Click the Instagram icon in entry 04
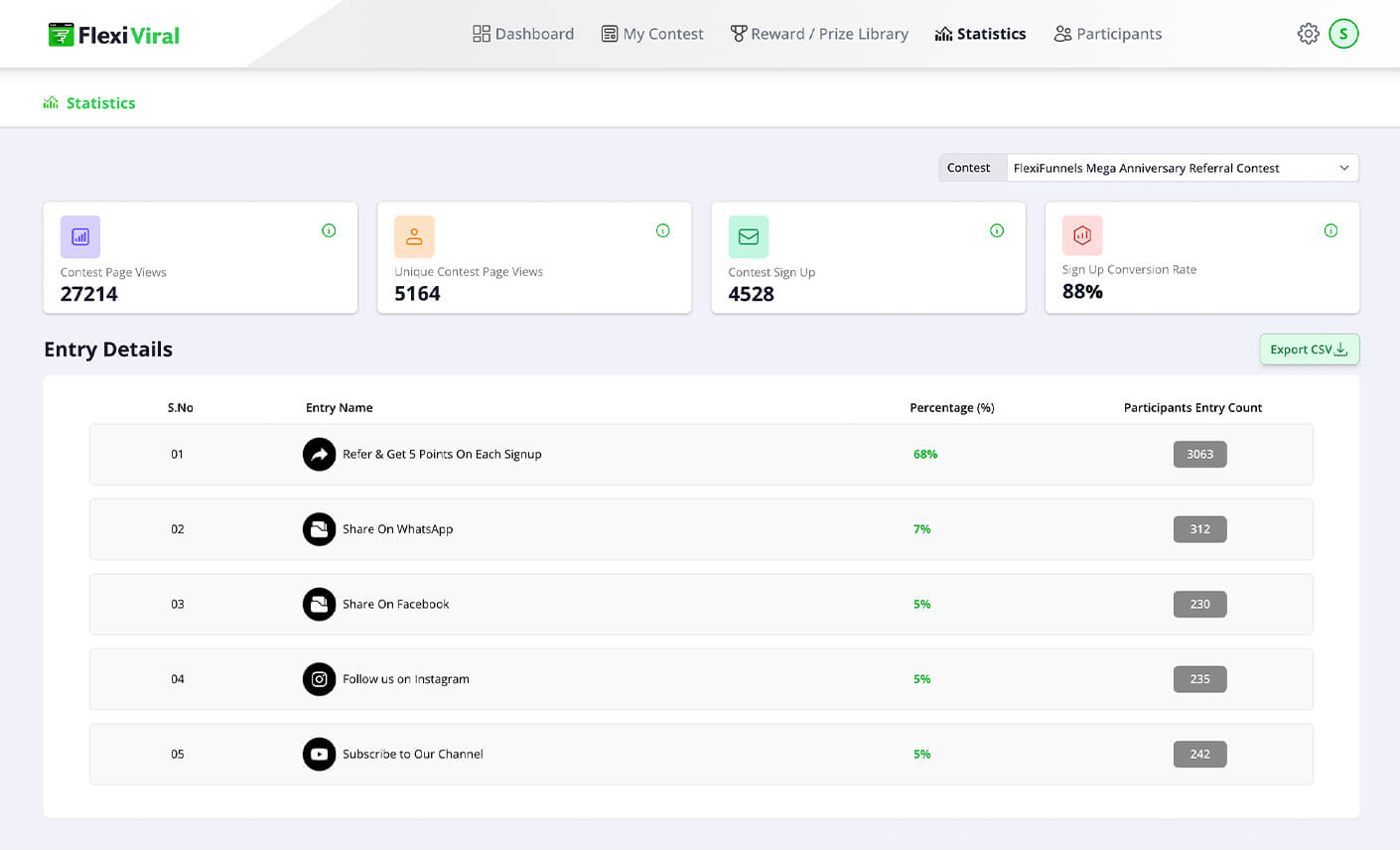 [x=319, y=679]
